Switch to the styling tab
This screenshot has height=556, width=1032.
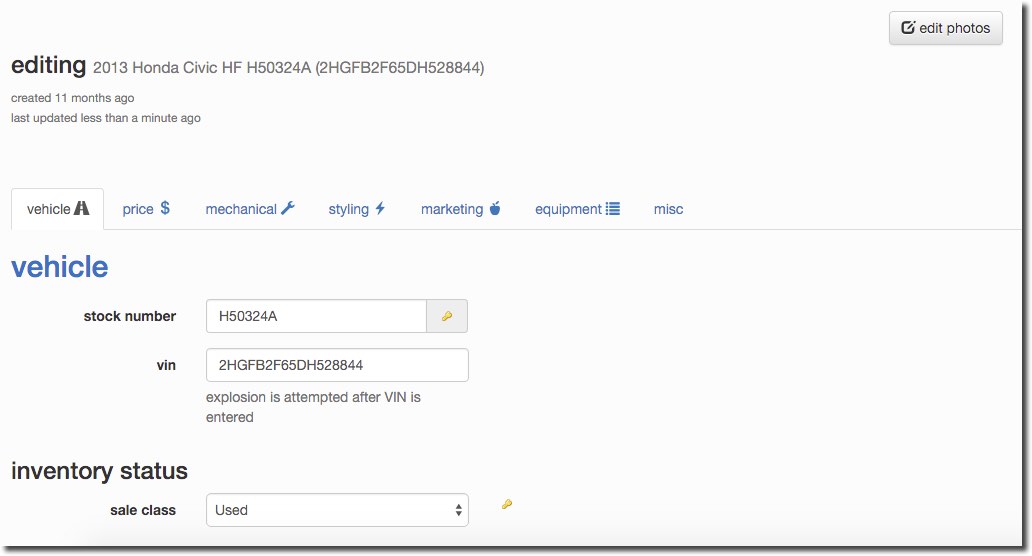click(357, 209)
